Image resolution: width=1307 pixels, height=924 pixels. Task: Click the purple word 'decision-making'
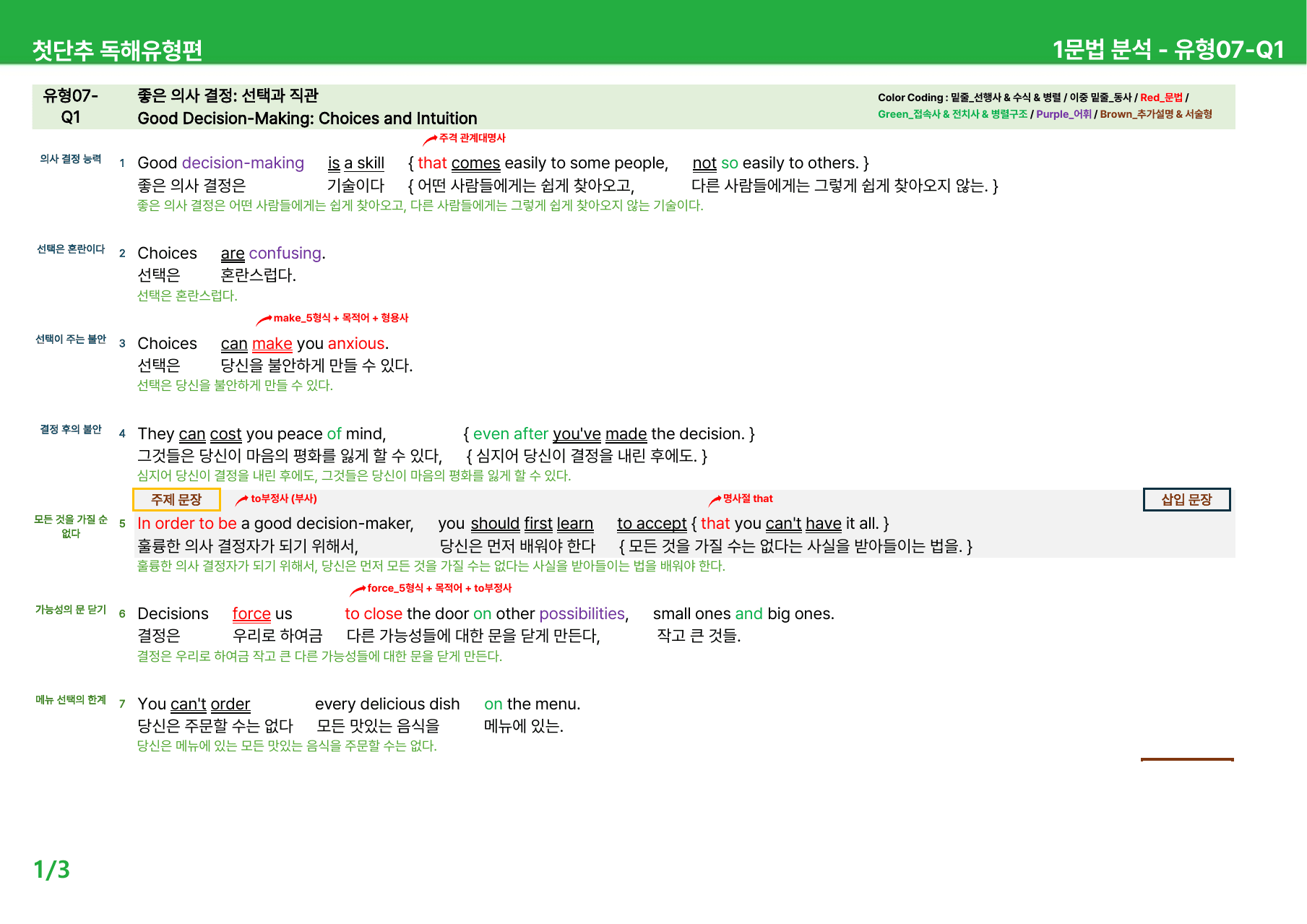click(x=243, y=163)
